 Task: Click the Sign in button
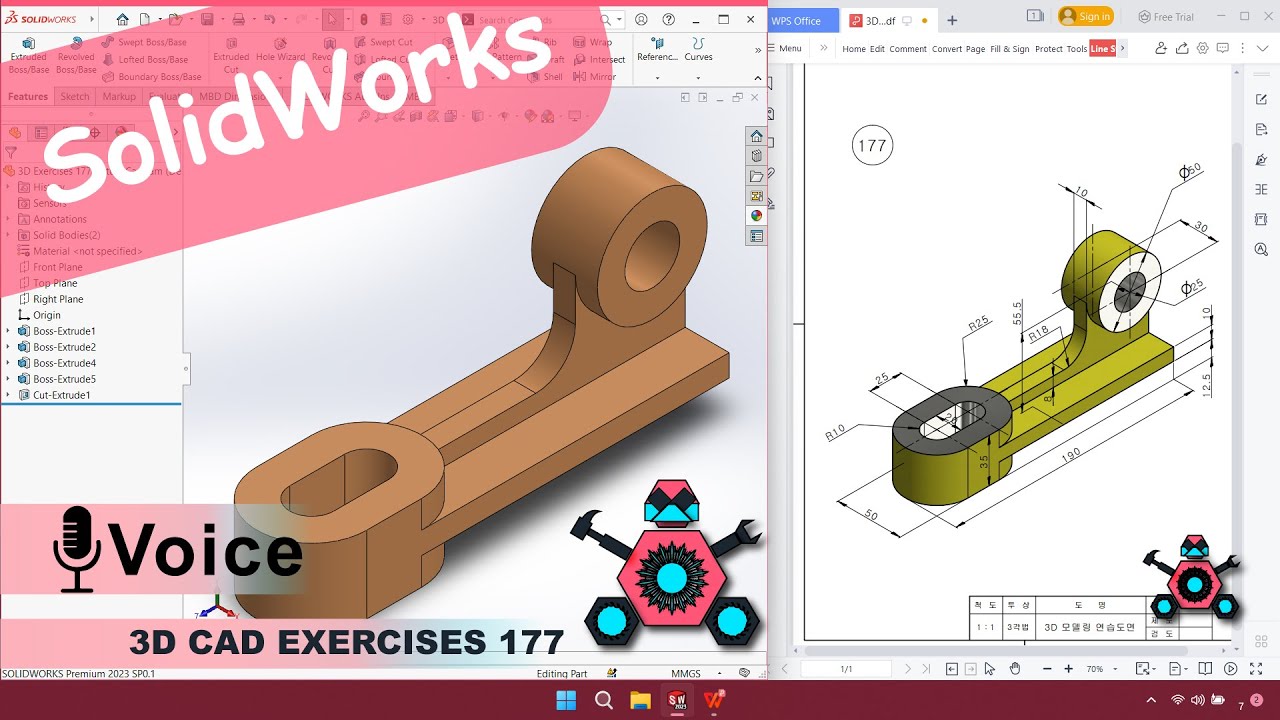coord(1086,16)
